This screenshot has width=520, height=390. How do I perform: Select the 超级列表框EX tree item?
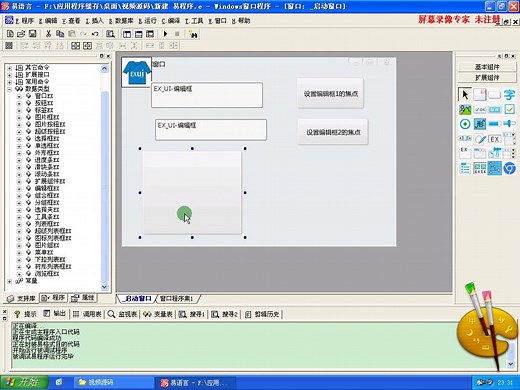coord(53,231)
